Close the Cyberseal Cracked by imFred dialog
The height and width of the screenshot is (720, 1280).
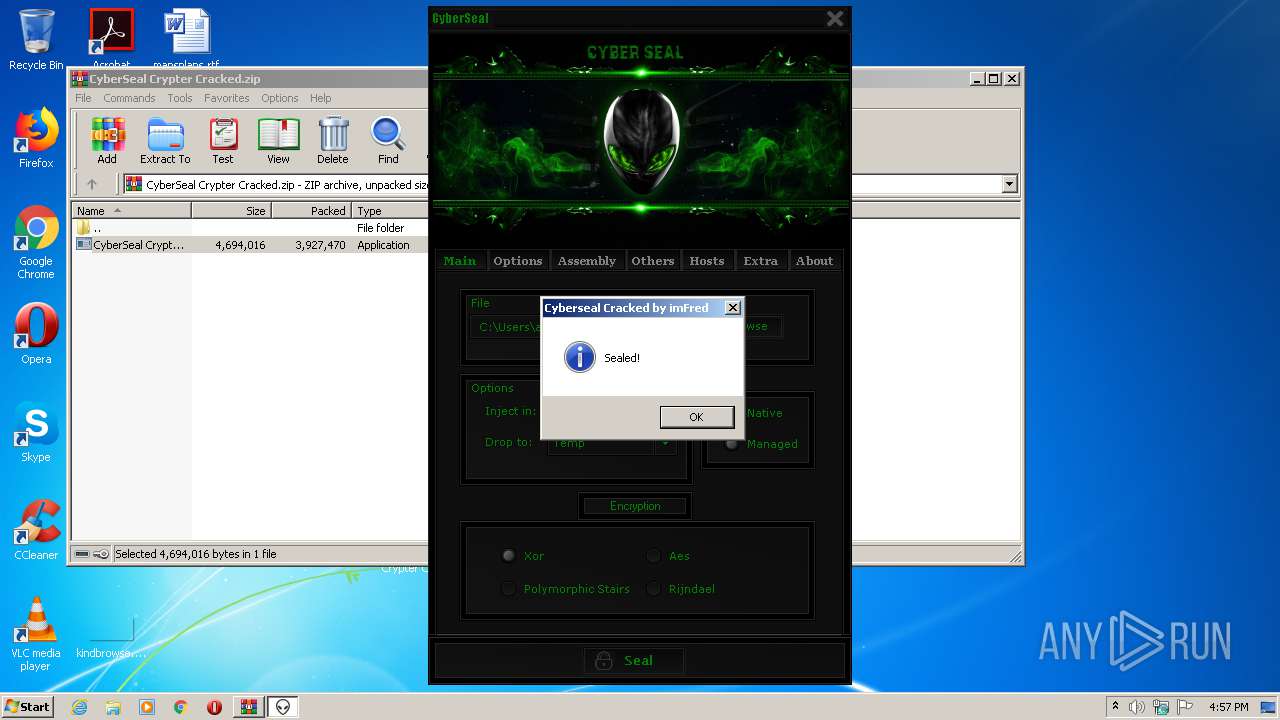coord(732,308)
